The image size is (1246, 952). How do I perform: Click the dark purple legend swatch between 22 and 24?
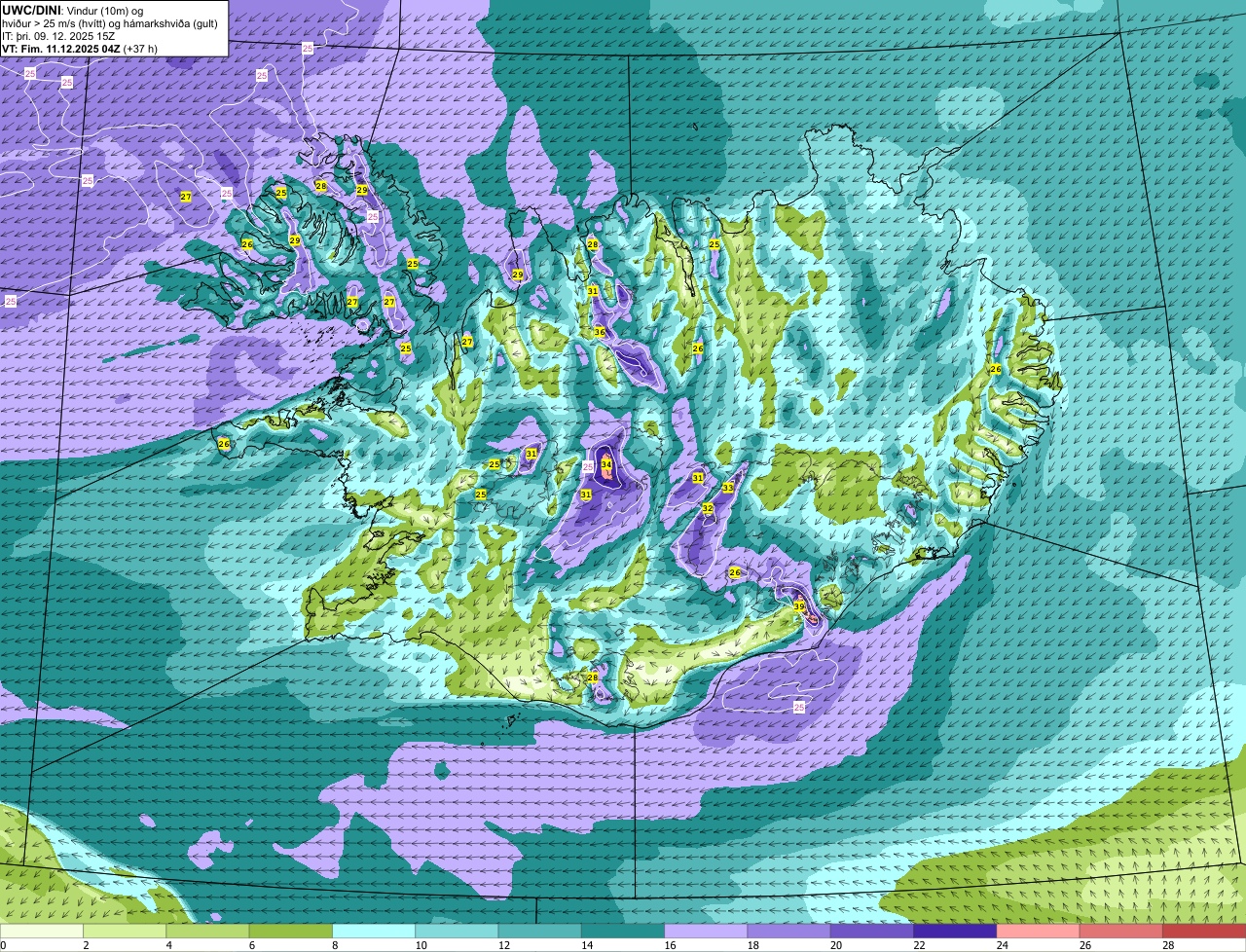click(x=955, y=931)
